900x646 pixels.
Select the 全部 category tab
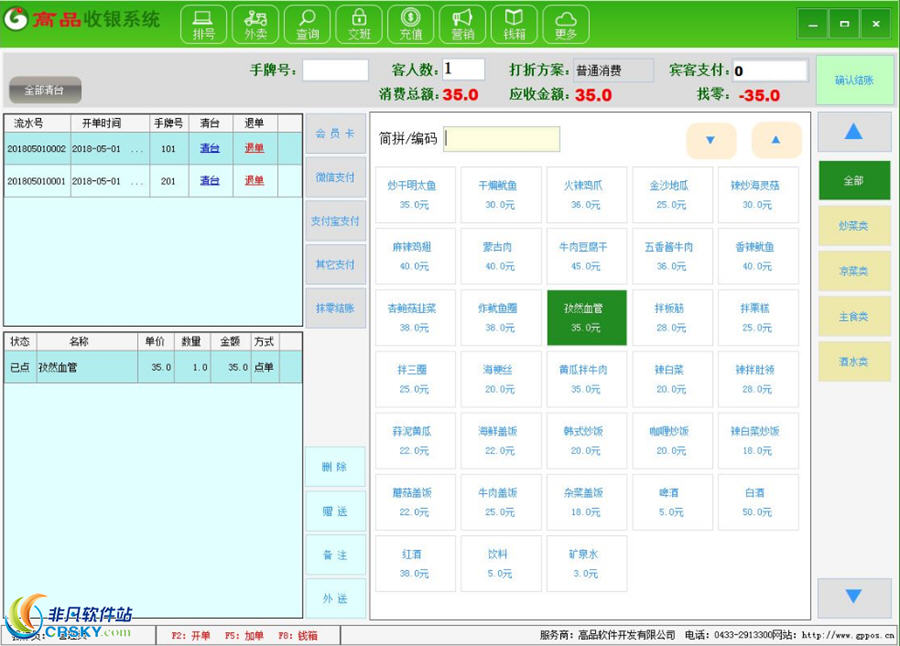pos(854,180)
